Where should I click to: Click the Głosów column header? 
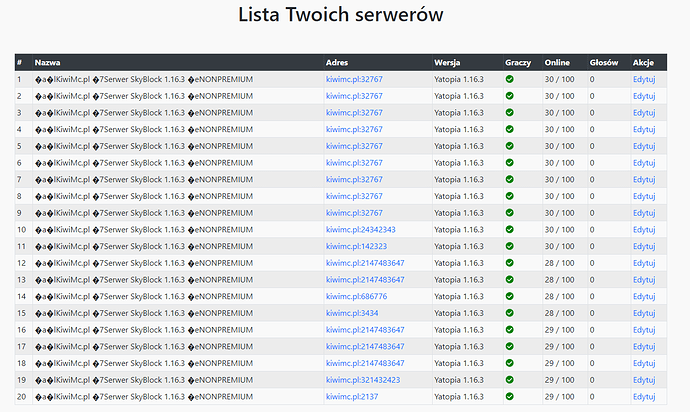604,62
